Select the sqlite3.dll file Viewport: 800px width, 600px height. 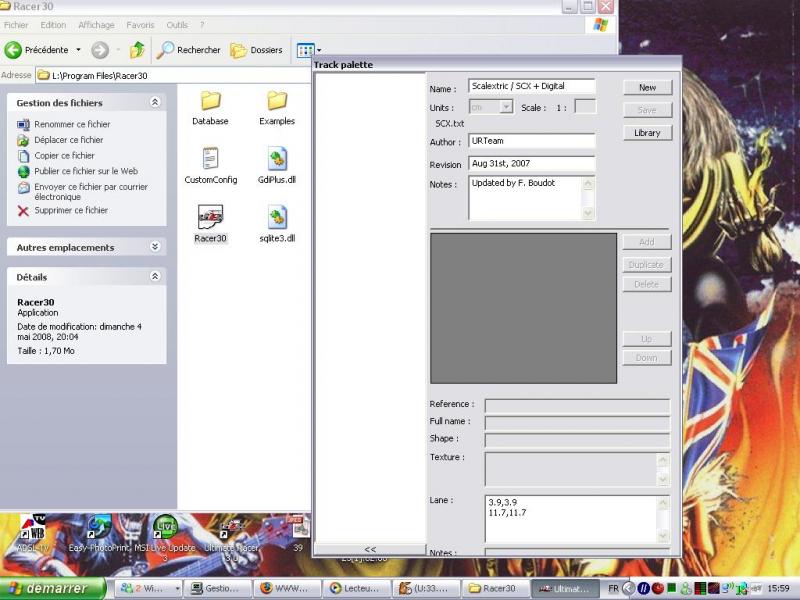pos(277,217)
